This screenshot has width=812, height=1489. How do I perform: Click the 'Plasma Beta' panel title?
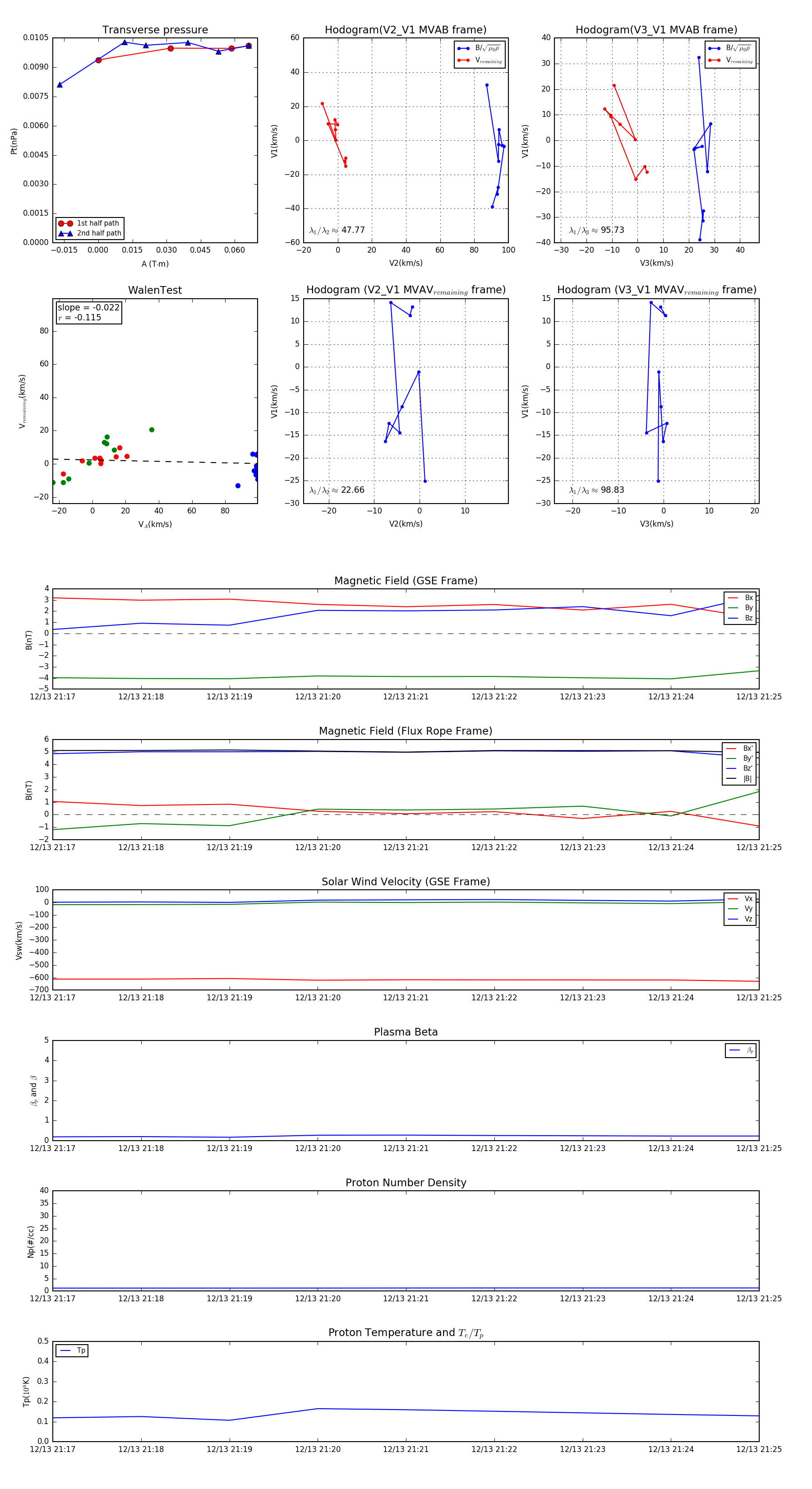[406, 1032]
